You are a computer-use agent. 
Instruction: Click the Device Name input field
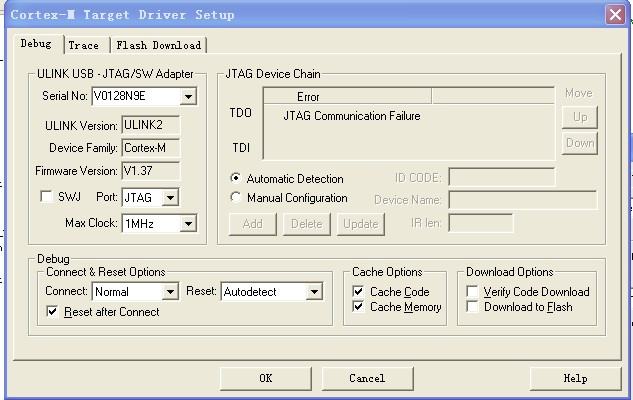coord(523,200)
